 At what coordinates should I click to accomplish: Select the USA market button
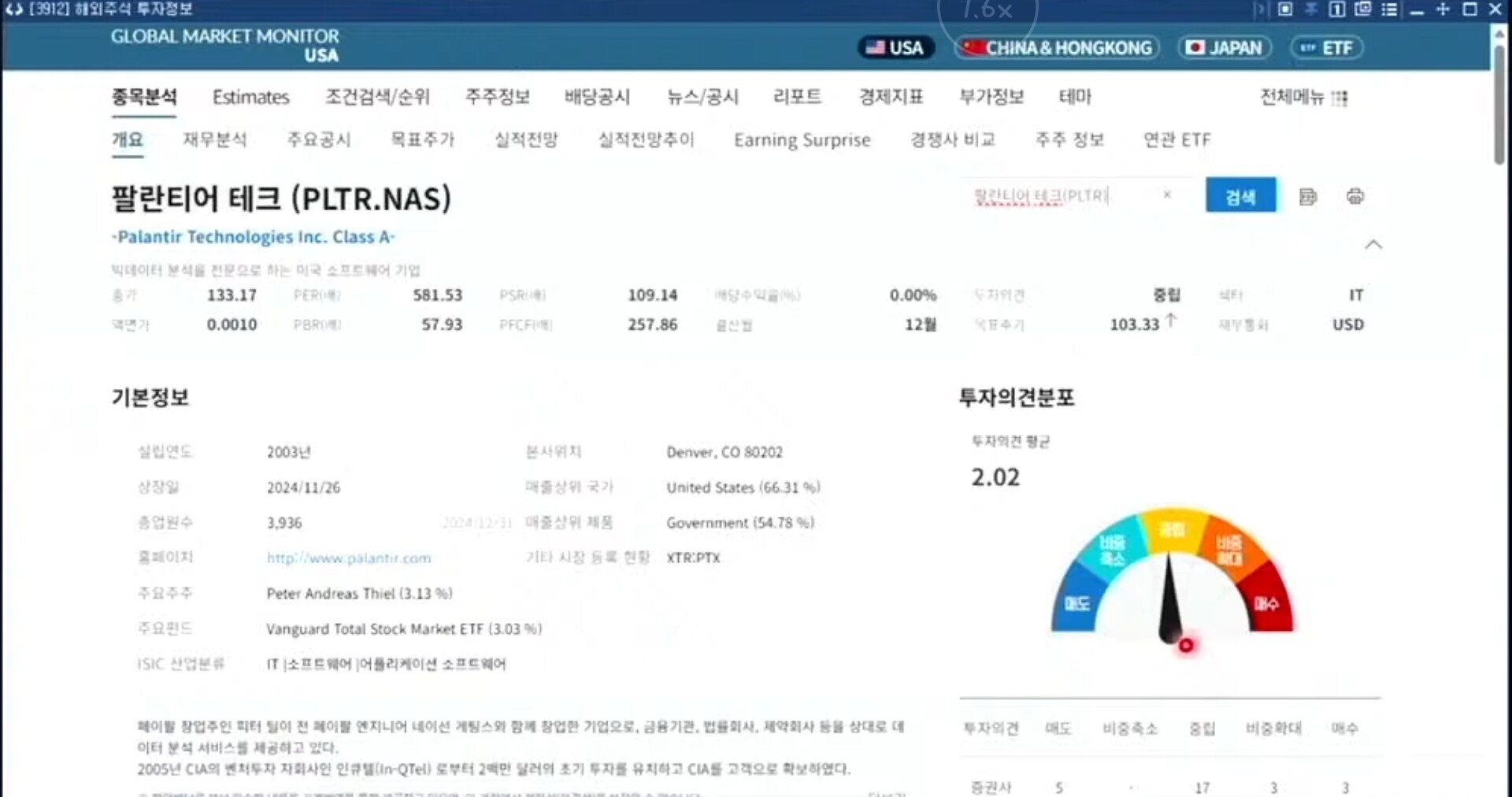pos(895,48)
